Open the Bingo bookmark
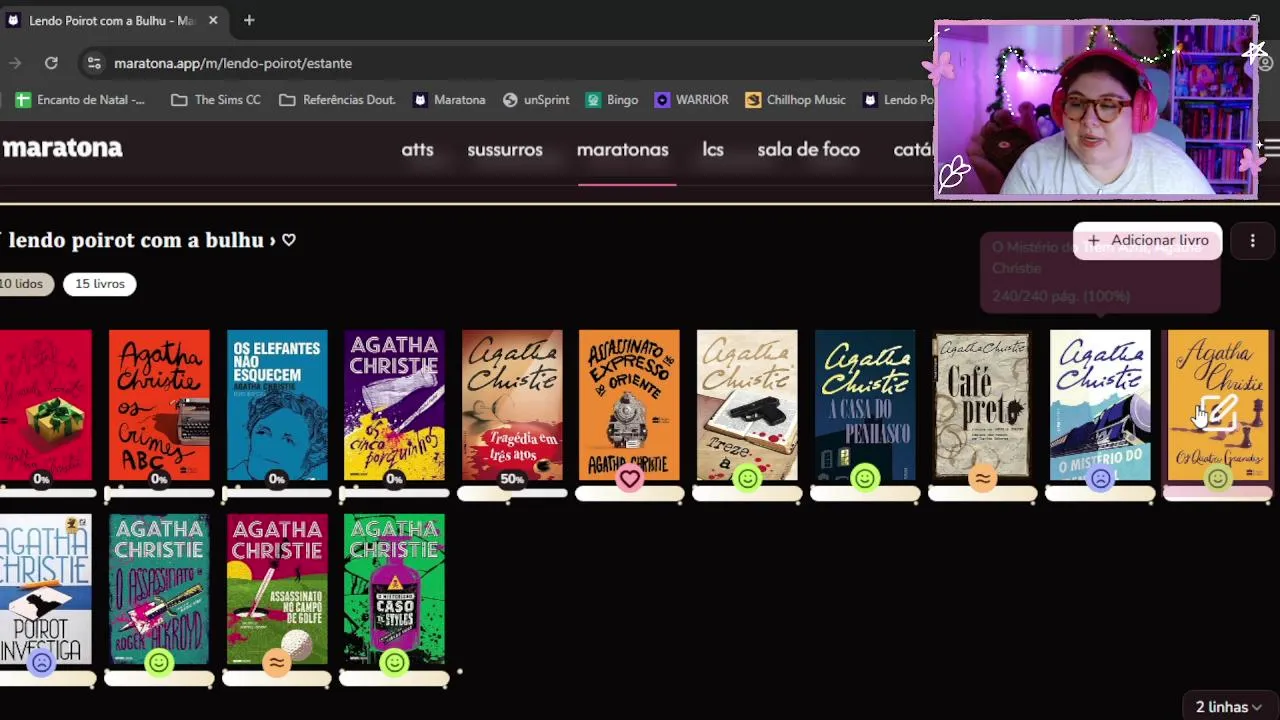The width and height of the screenshot is (1280, 720). [x=612, y=100]
